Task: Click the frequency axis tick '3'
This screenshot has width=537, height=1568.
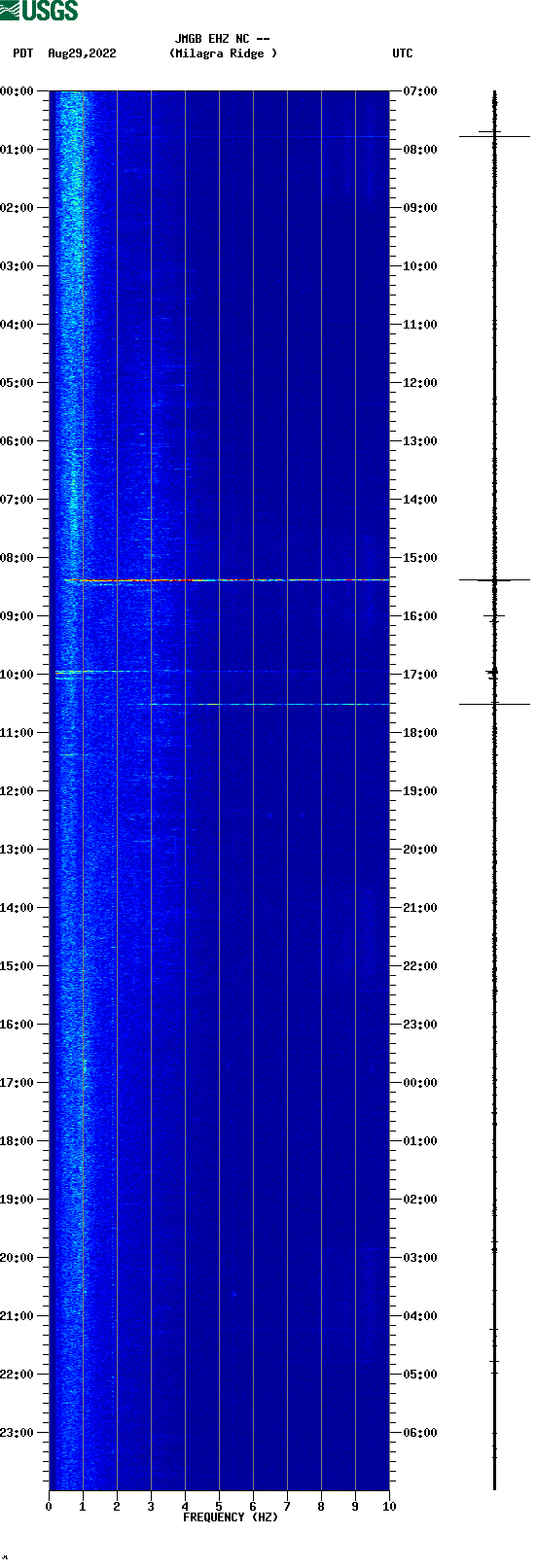Action: (x=151, y=1507)
